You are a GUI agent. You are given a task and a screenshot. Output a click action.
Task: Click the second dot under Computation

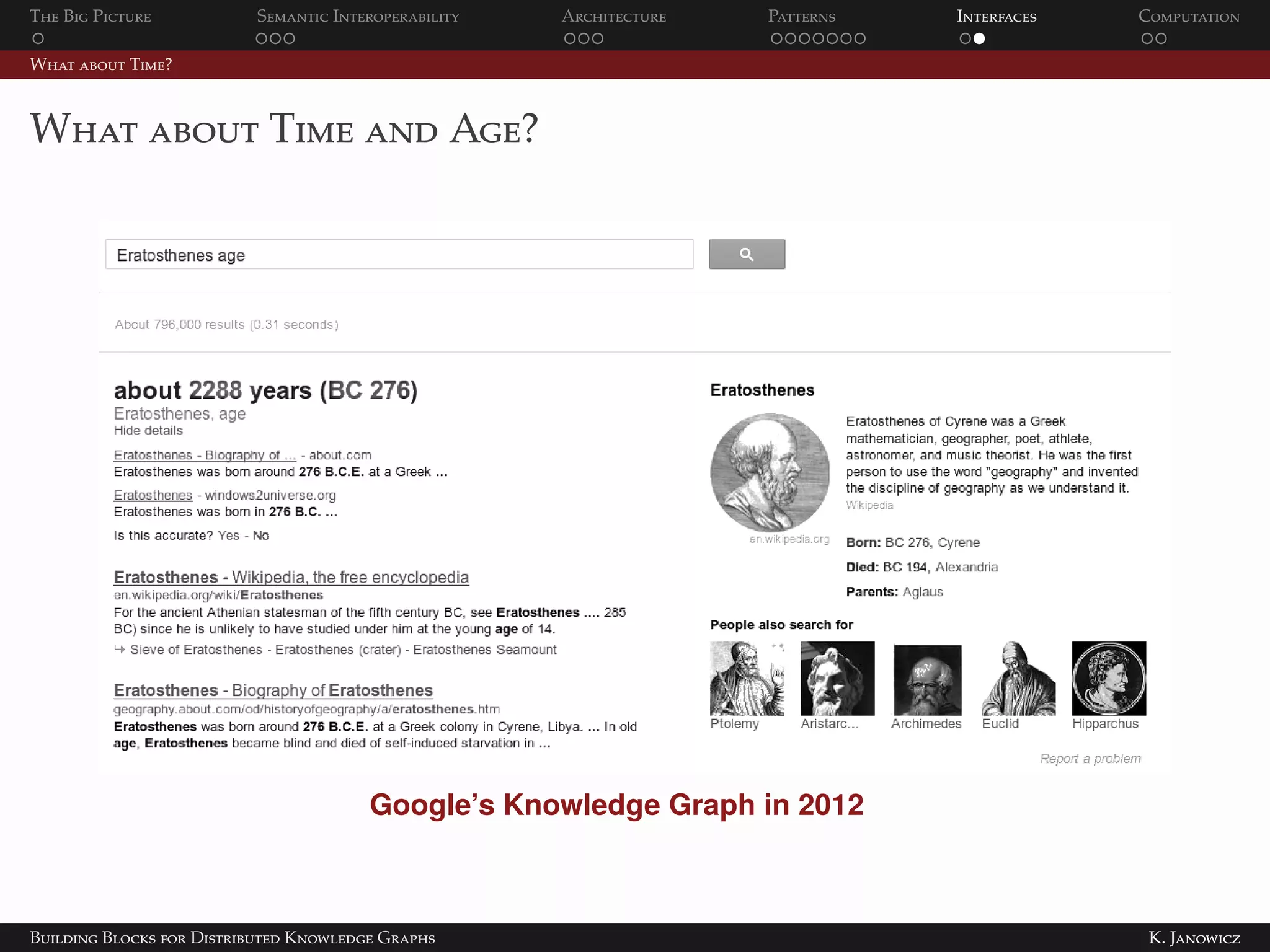point(1161,38)
